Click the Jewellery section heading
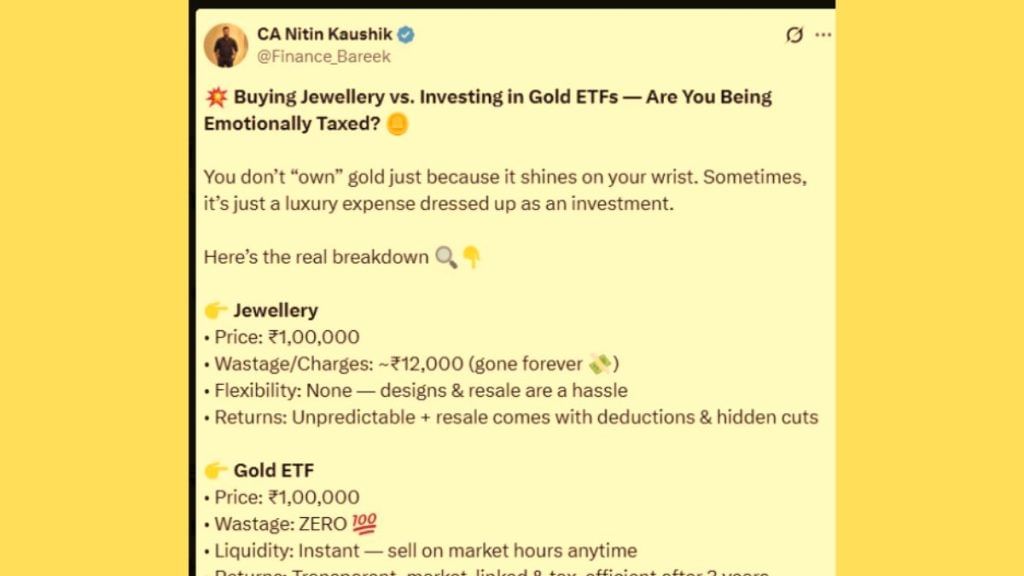 (x=276, y=310)
